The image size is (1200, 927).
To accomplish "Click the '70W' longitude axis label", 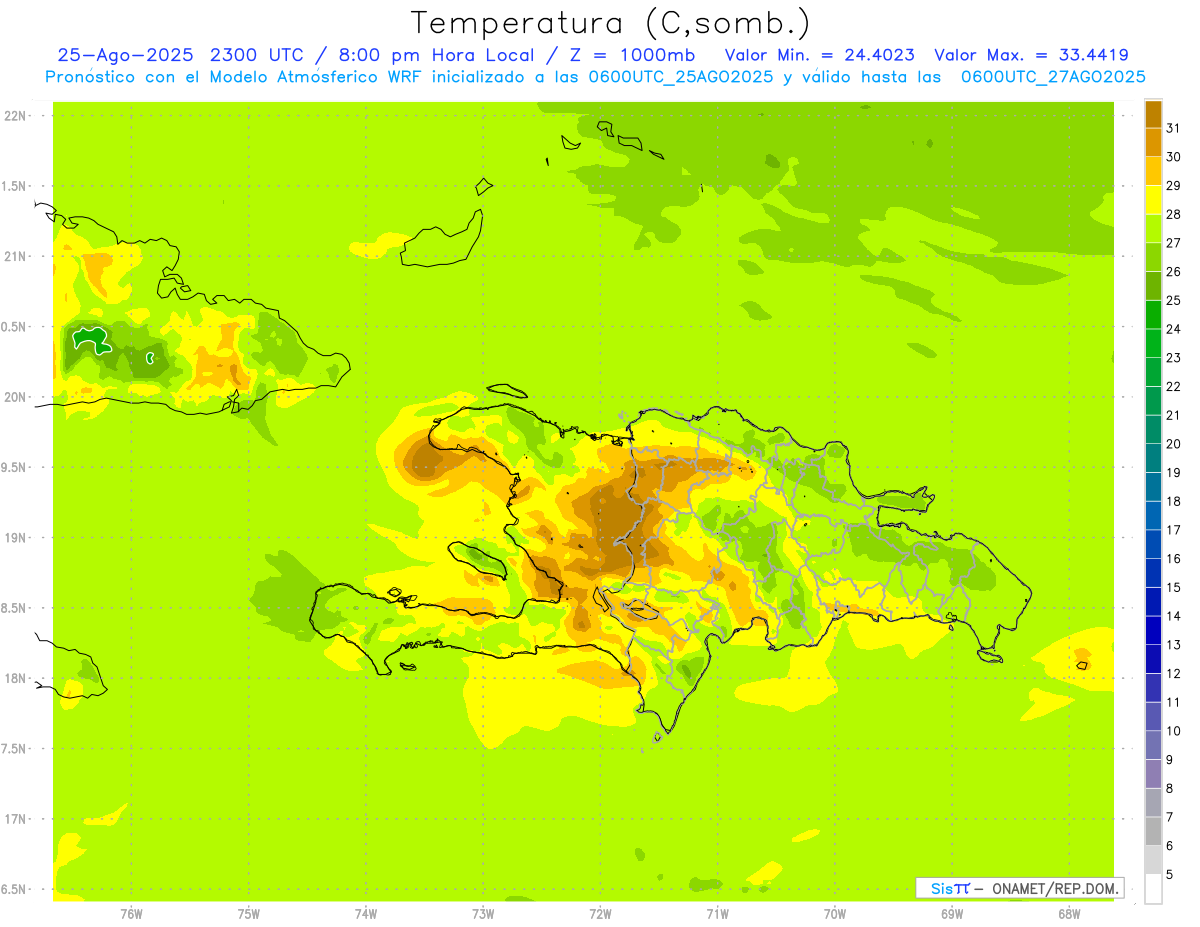I will (x=835, y=914).
